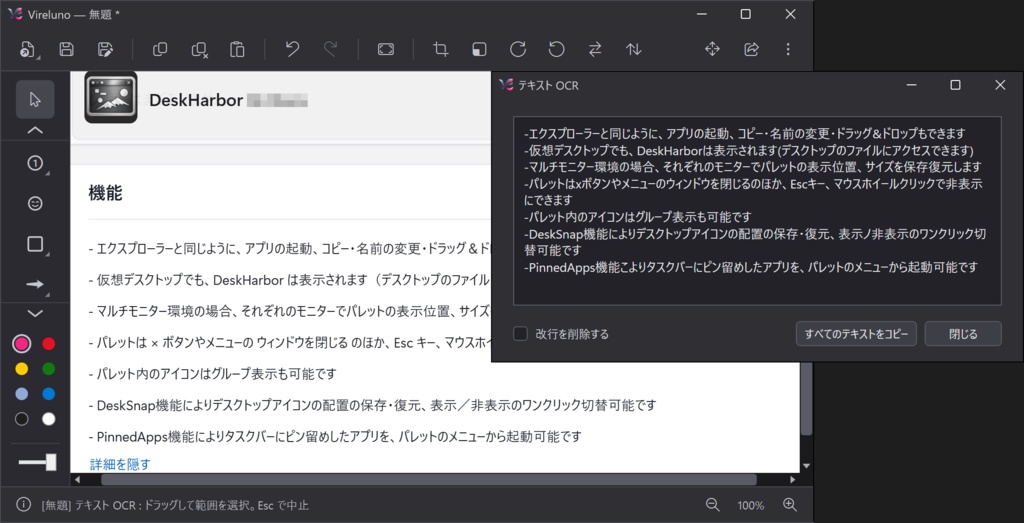This screenshot has width=1024, height=523.
Task: Click the scroll right arrow at bottom
Action: pyautogui.click(x=793, y=479)
